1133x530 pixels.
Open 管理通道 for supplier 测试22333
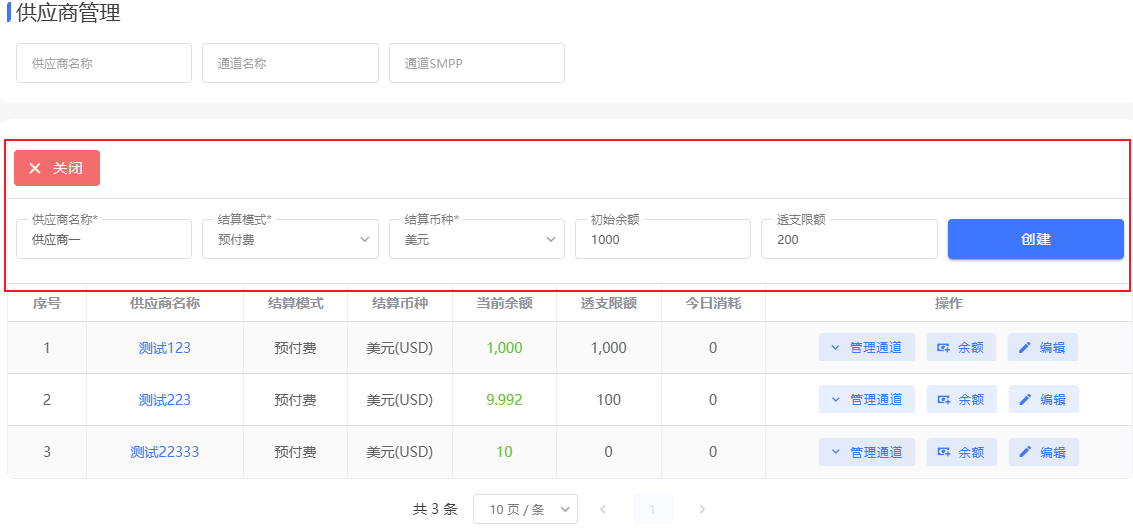pyautogui.click(x=866, y=452)
